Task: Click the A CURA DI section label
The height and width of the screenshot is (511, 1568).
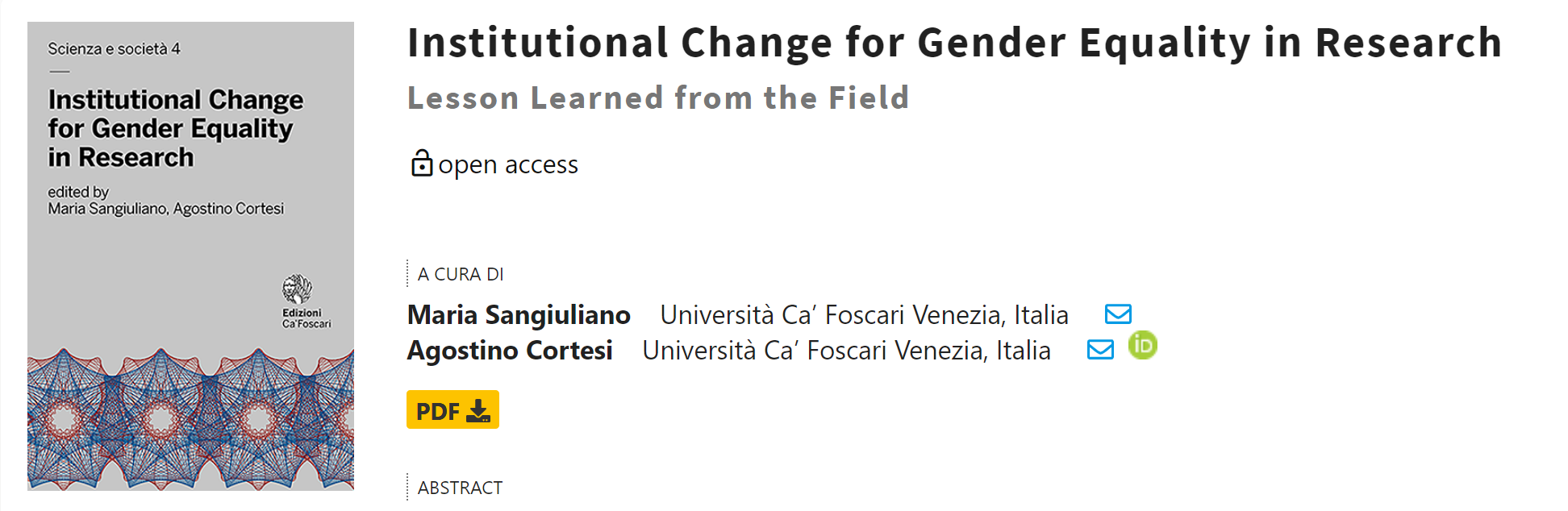Action: tap(461, 274)
